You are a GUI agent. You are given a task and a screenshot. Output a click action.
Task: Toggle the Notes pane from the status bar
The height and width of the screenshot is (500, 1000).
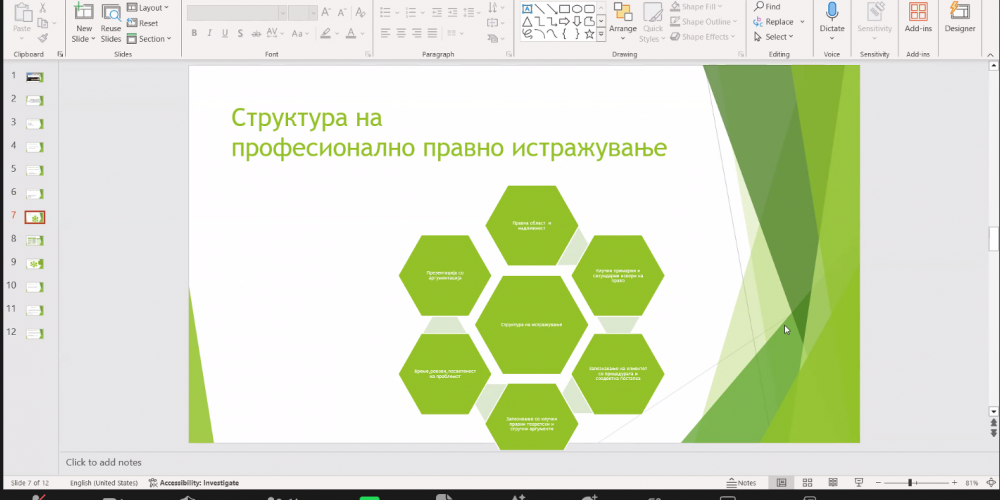740,483
